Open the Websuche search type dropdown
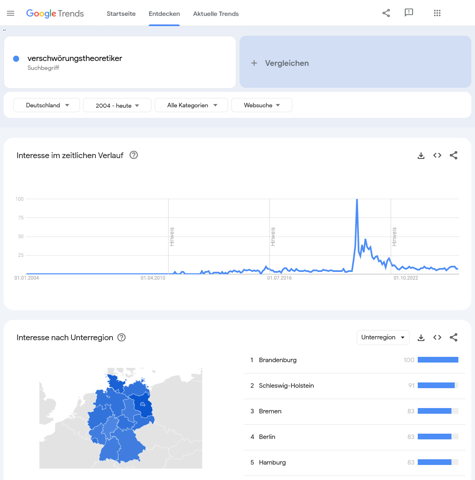The height and width of the screenshot is (480, 475). point(262,105)
